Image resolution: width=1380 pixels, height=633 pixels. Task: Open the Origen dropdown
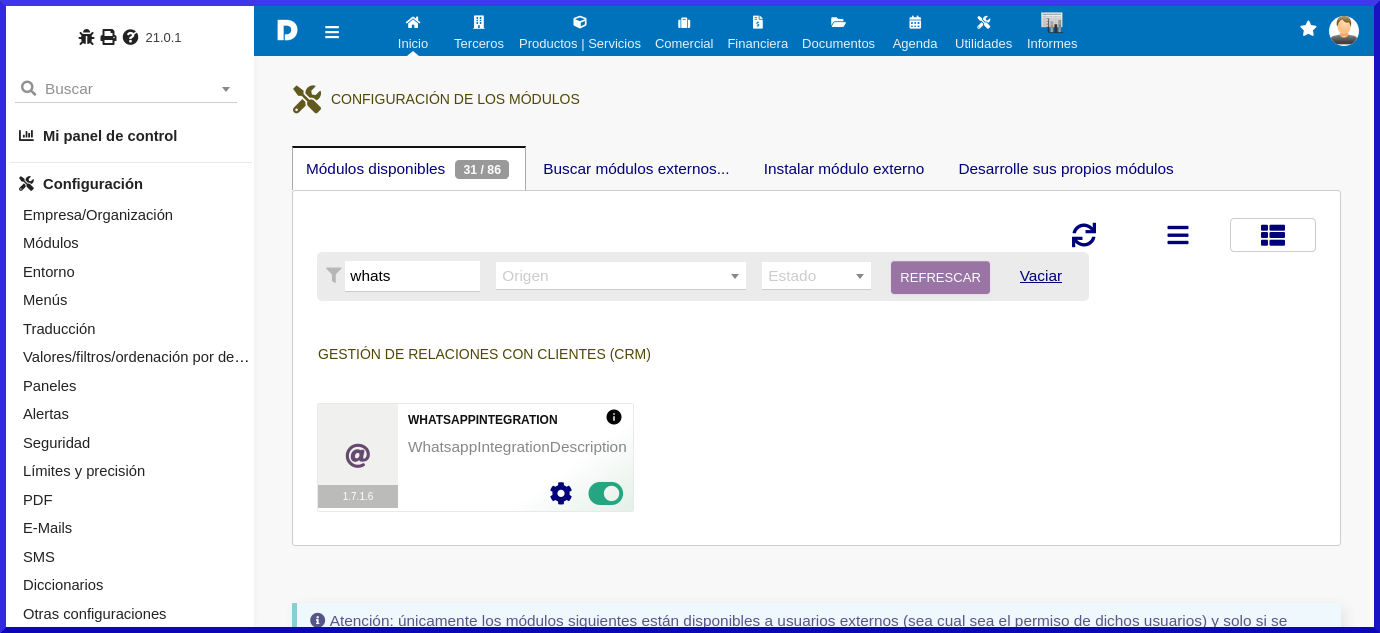click(x=621, y=276)
